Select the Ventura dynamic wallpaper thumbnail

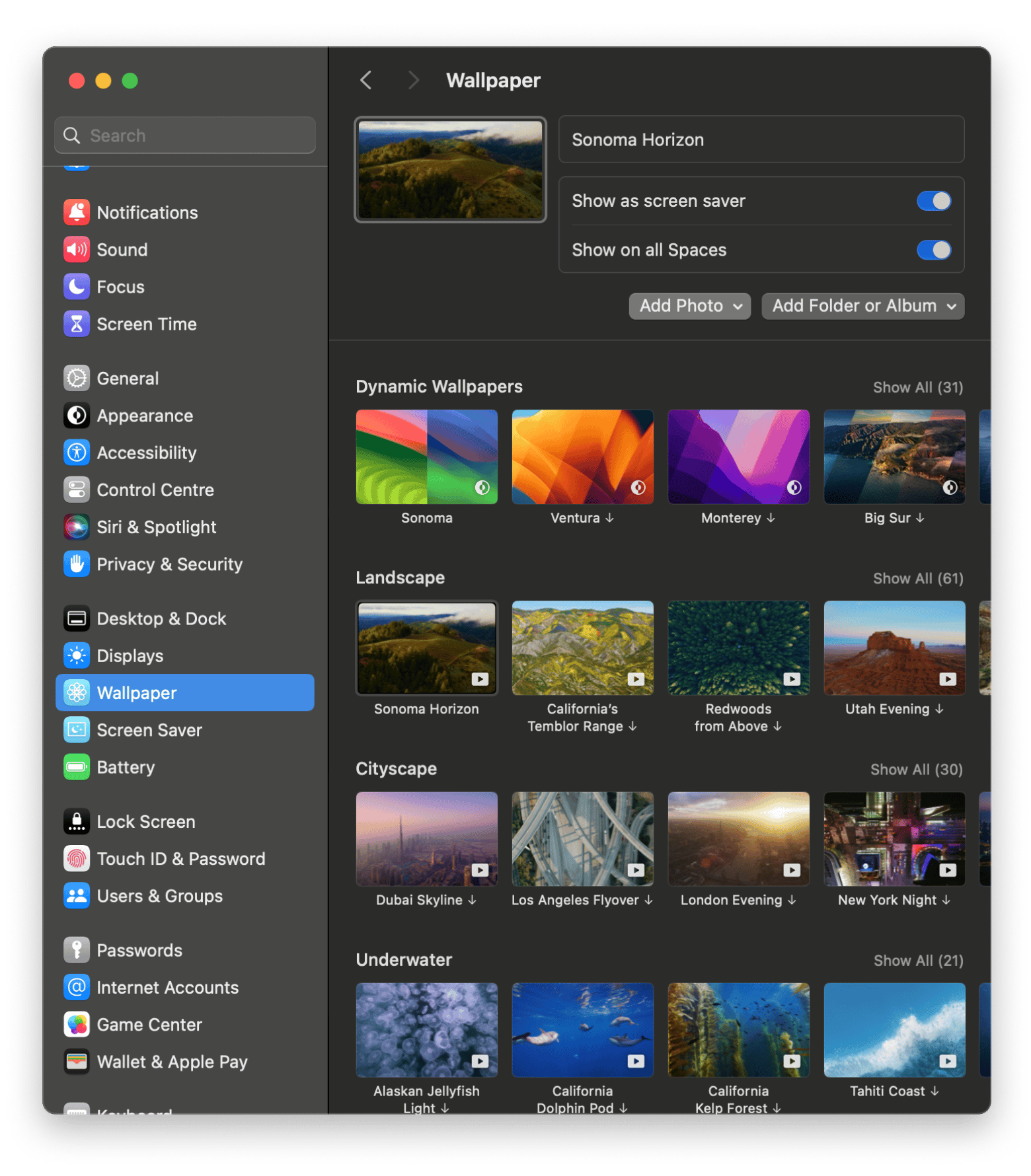coord(582,457)
